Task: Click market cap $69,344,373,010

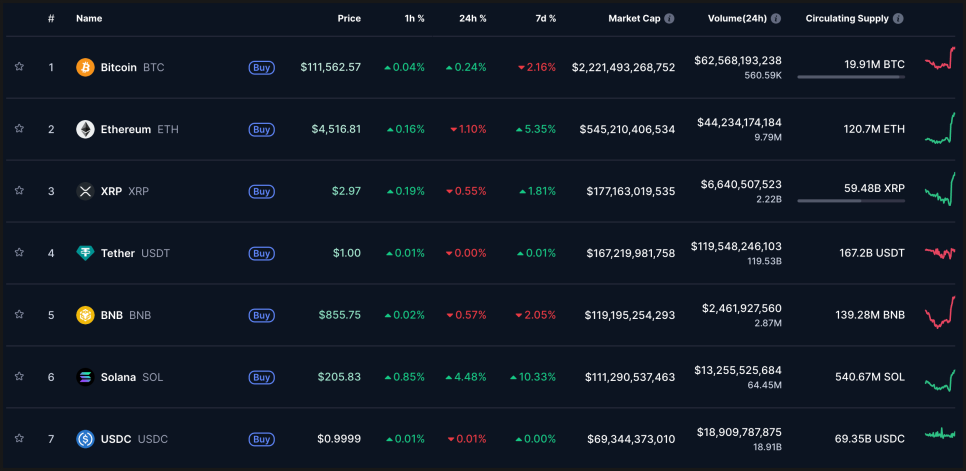Action: [x=631, y=439]
